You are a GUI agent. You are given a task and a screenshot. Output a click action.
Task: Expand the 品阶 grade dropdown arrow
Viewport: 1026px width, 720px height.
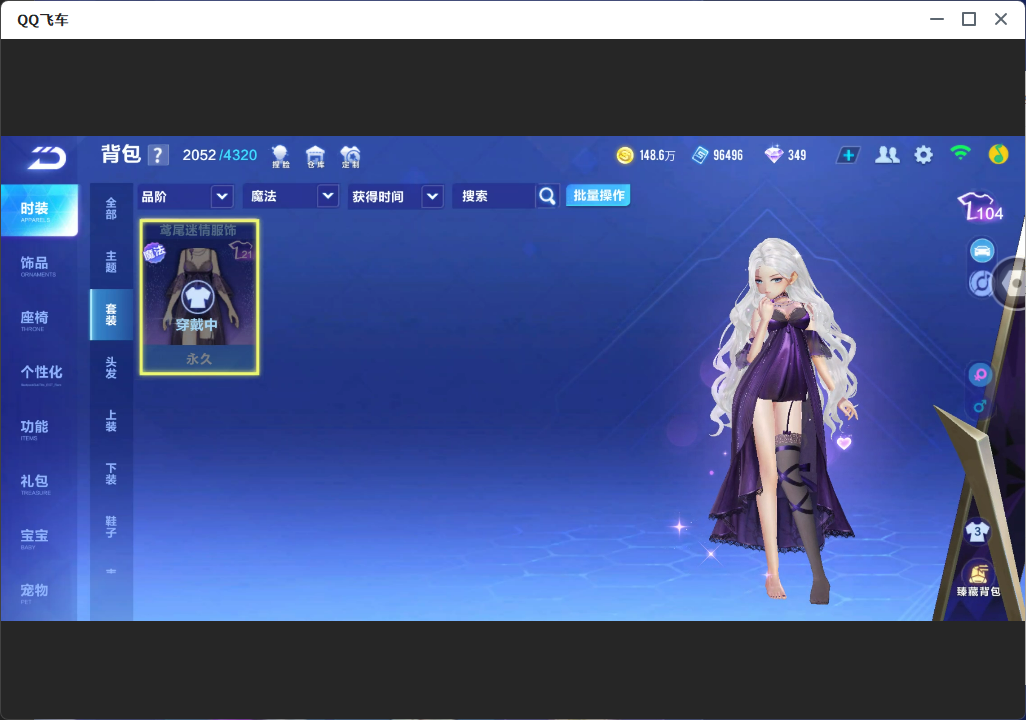pos(222,196)
